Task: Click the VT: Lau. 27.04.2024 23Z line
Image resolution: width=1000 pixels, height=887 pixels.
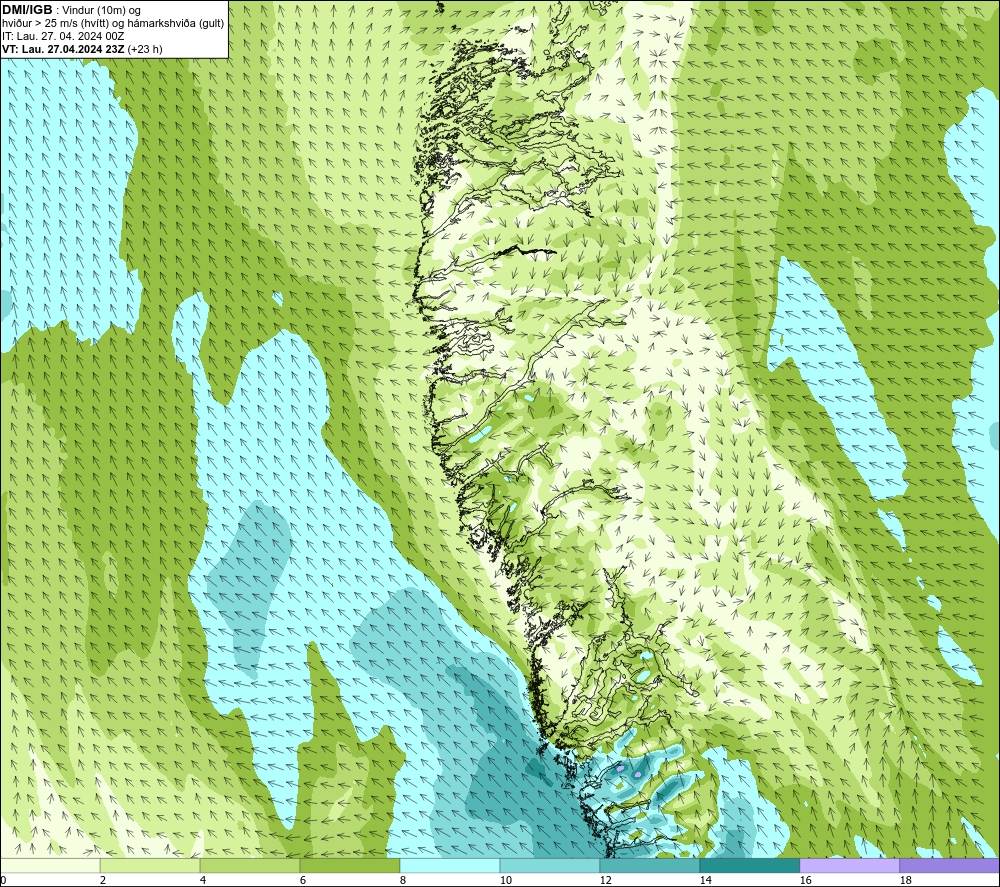Action: [x=82, y=49]
